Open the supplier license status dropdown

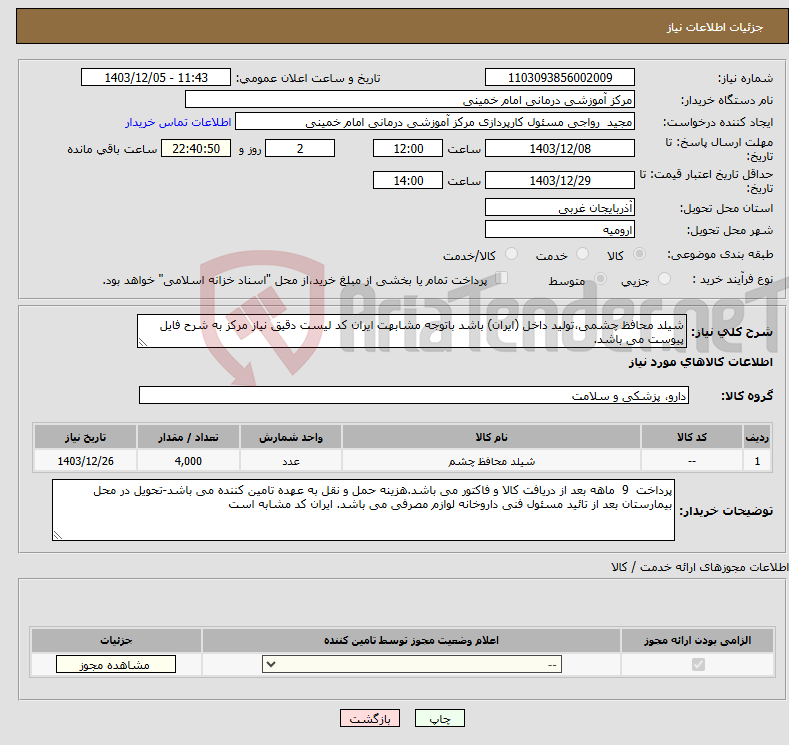pyautogui.click(x=412, y=665)
